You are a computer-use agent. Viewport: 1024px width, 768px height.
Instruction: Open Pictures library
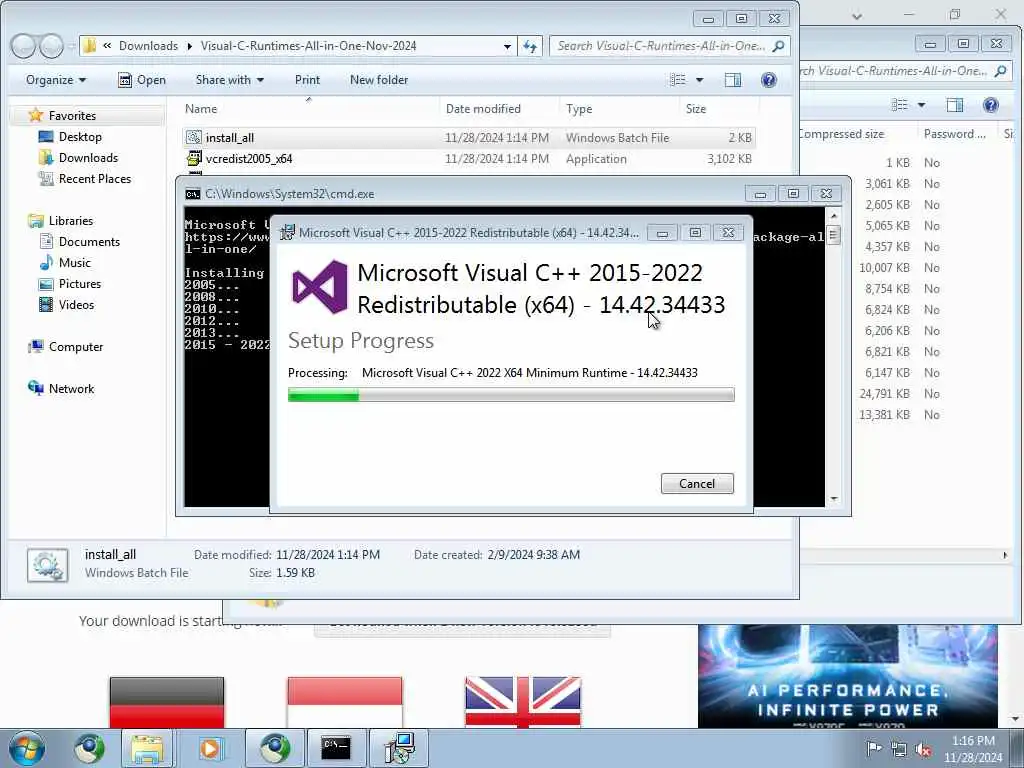click(80, 283)
